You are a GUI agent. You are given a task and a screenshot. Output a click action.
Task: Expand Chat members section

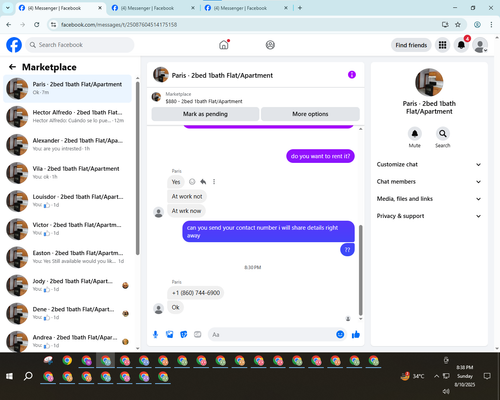(x=429, y=182)
